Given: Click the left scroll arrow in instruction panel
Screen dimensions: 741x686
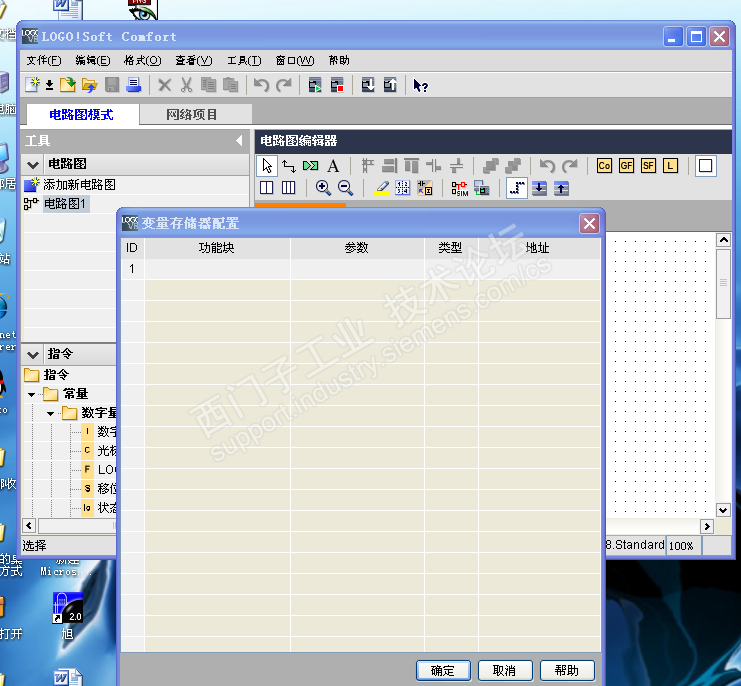Looking at the screenshot, I should pyautogui.click(x=29, y=525).
